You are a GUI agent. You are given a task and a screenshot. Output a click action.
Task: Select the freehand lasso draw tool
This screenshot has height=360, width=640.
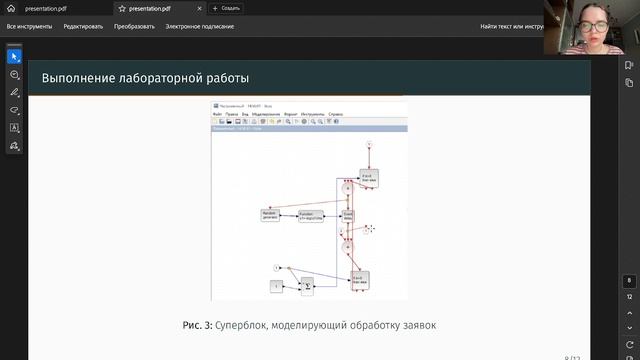(14, 110)
